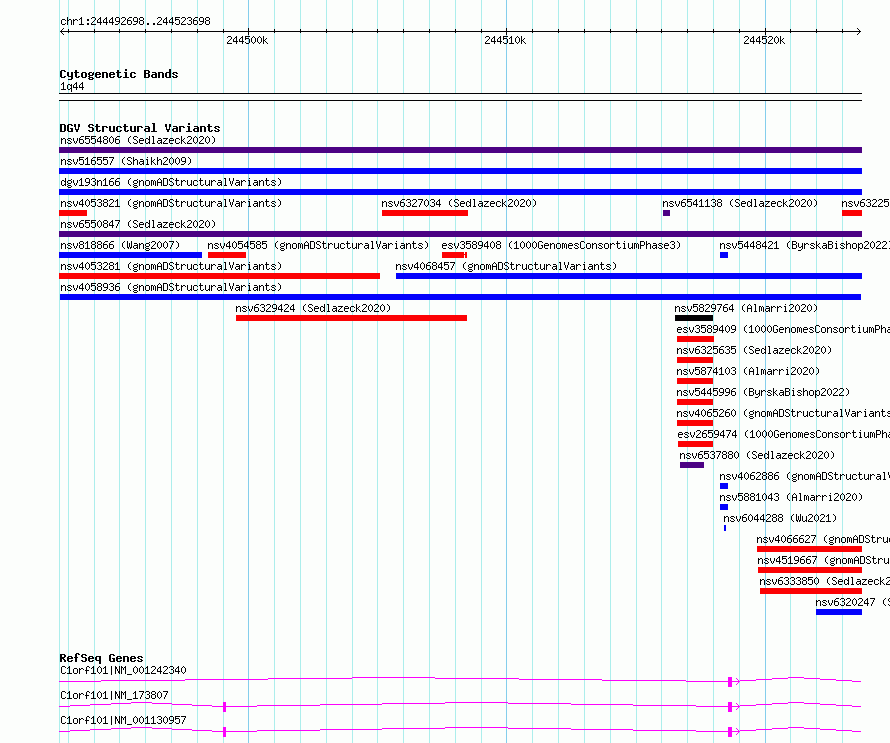Select red bar under nsv6329424
Image resolution: width=890 pixels, height=743 pixels.
click(351, 318)
